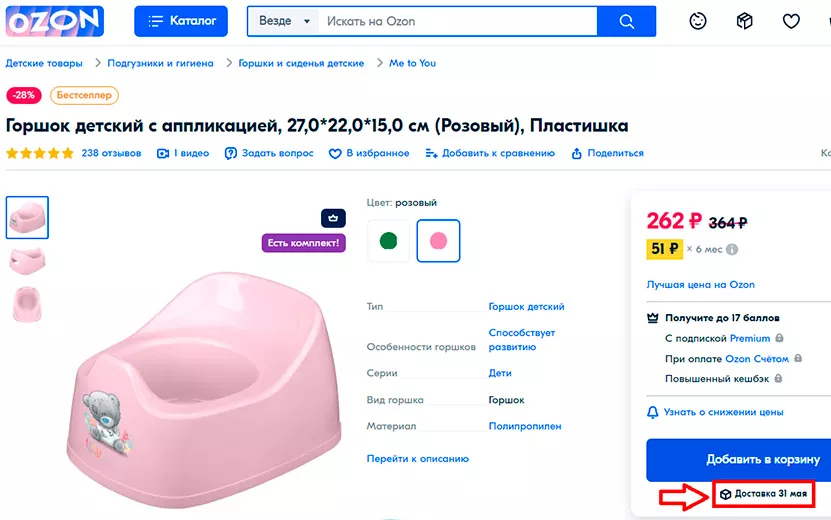831x520 pixels.
Task: Click the search magnifier button
Action: (627, 21)
